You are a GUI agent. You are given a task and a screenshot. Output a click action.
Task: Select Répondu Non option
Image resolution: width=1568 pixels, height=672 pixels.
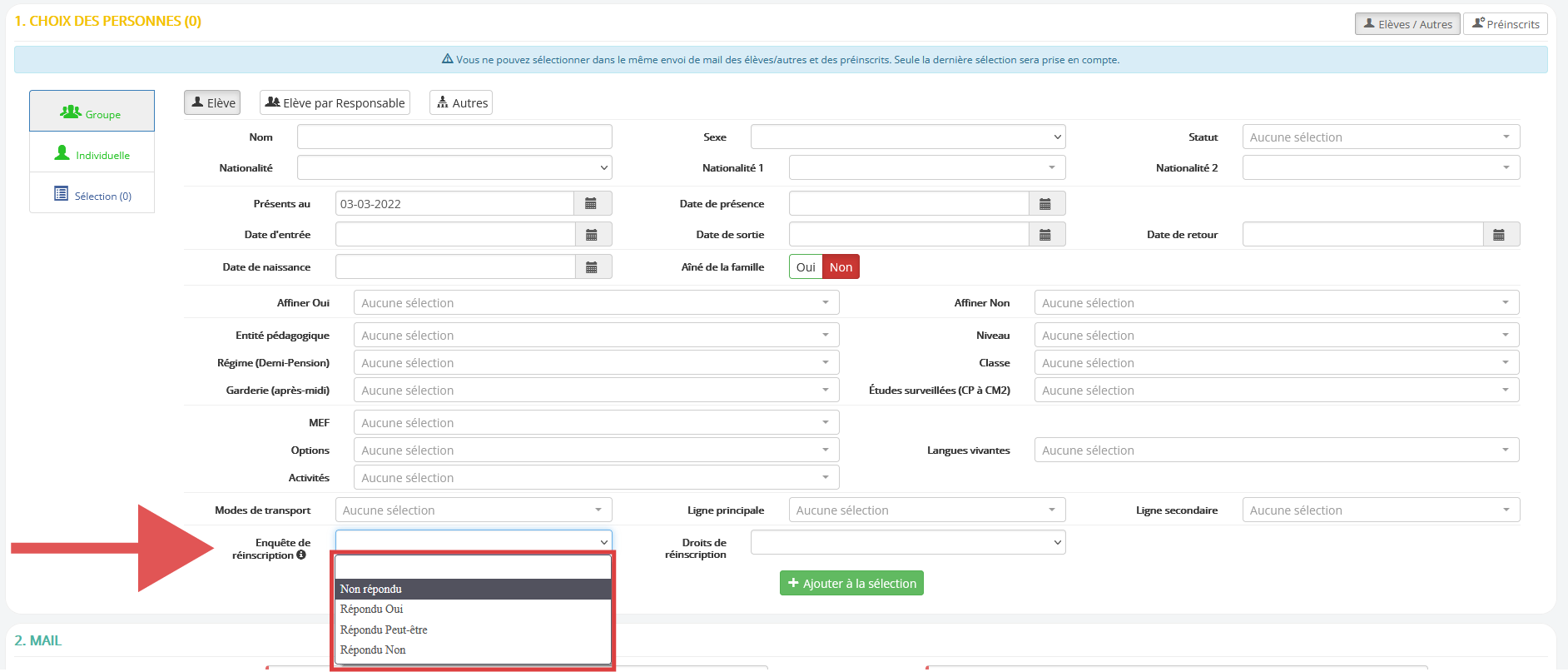373,650
